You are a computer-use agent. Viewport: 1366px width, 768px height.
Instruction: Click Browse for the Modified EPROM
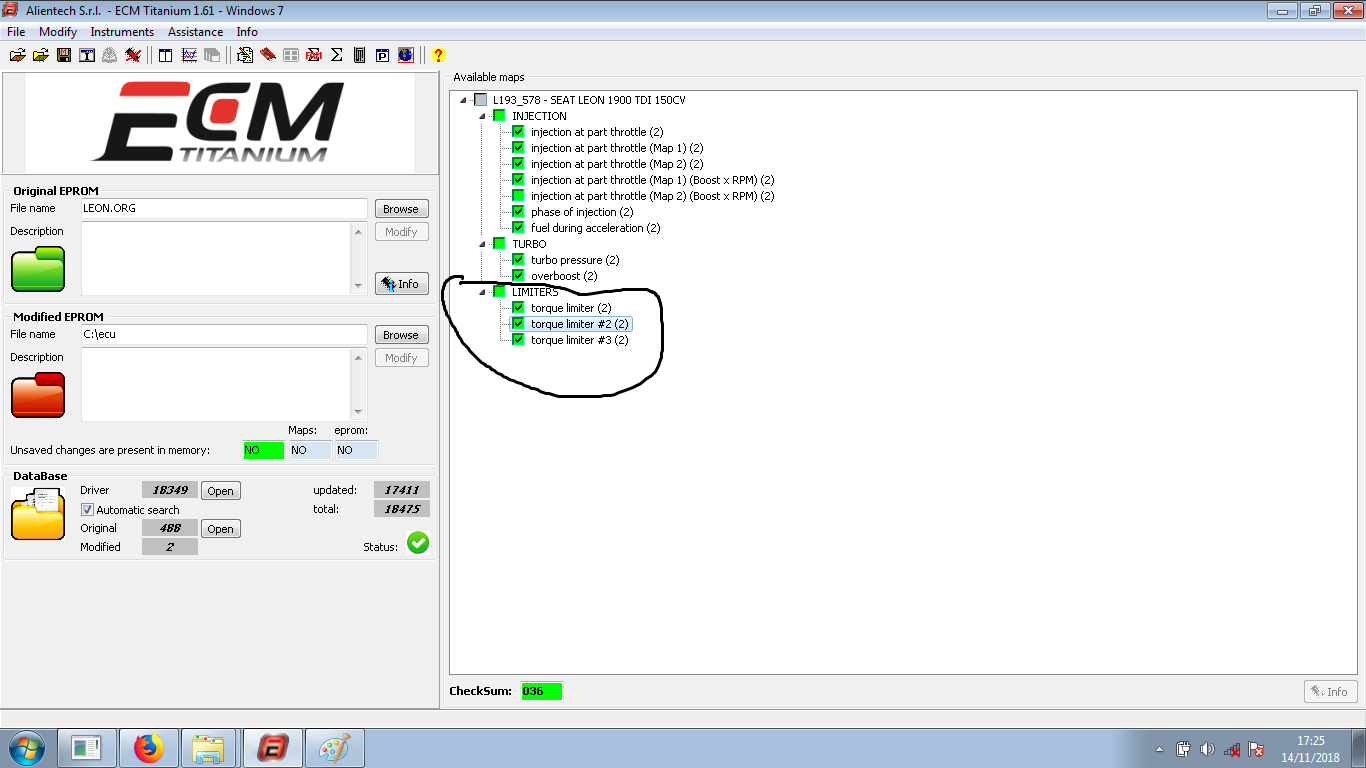click(x=401, y=335)
